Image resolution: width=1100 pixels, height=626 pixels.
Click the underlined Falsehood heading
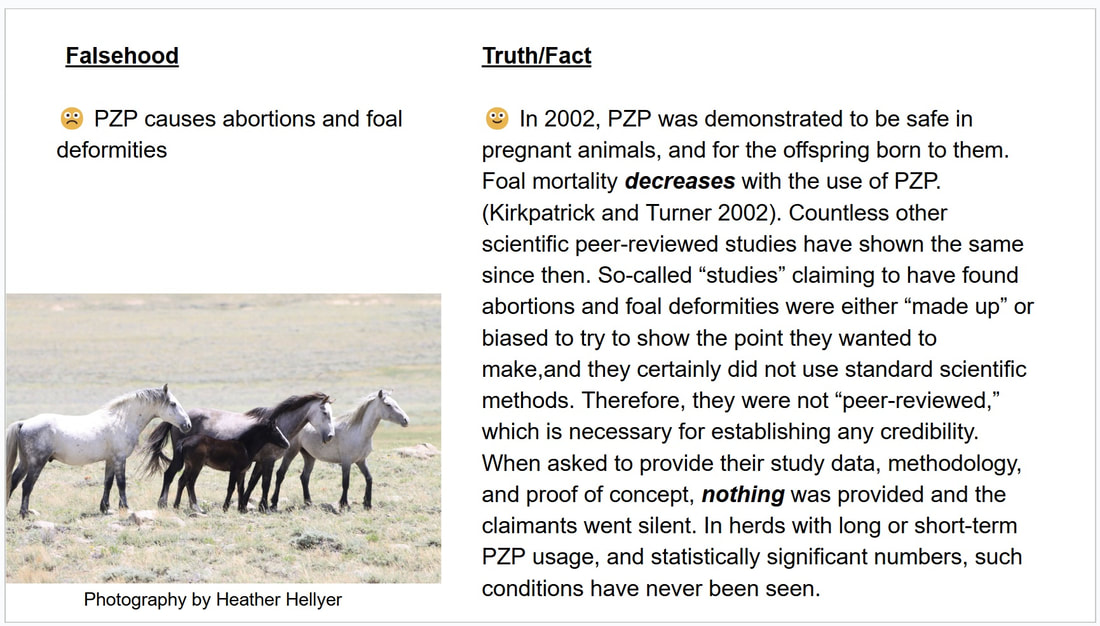(122, 55)
